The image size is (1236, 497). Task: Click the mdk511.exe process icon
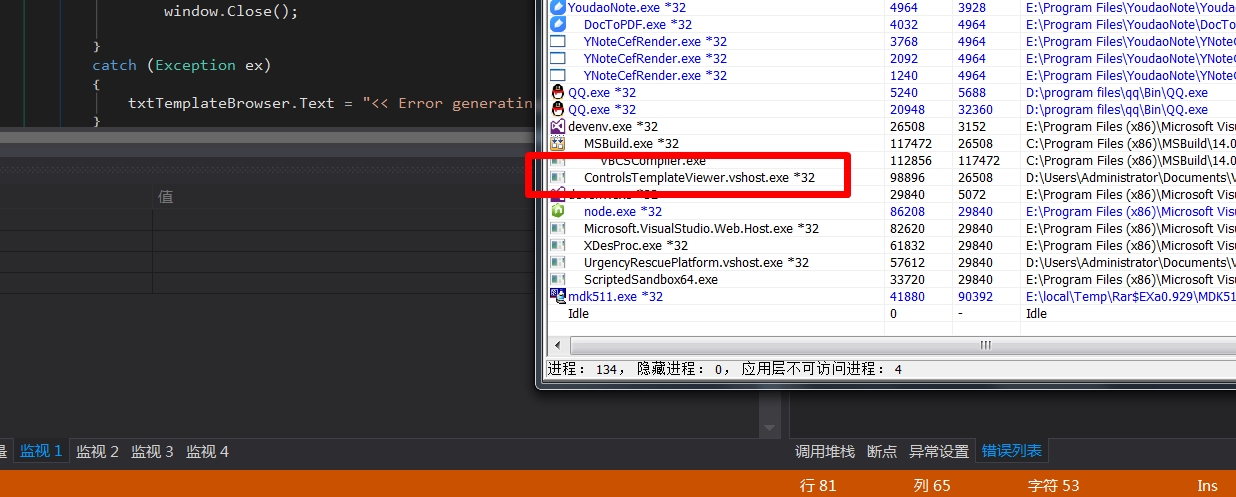(x=558, y=296)
